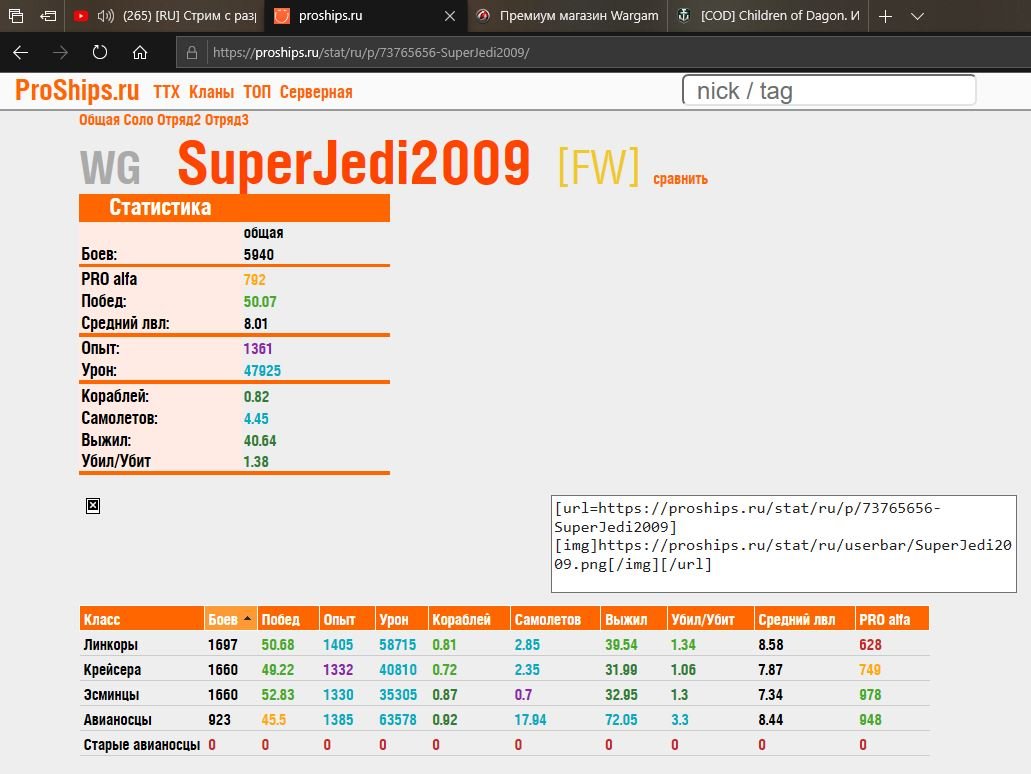Click the broken userbar image icon

(x=93, y=506)
